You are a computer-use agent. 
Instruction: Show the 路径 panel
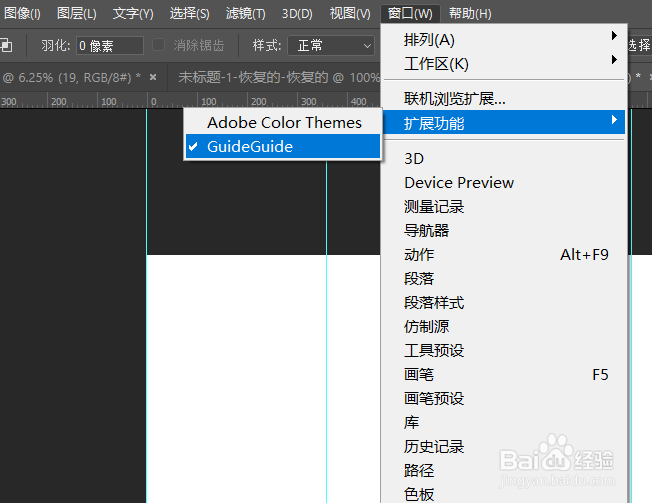tap(504, 471)
